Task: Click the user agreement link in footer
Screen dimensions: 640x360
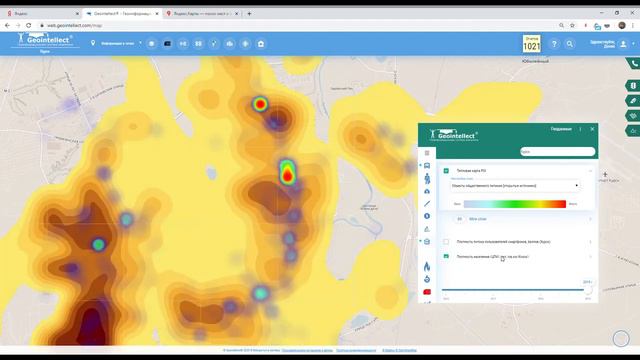Action: [x=307, y=350]
